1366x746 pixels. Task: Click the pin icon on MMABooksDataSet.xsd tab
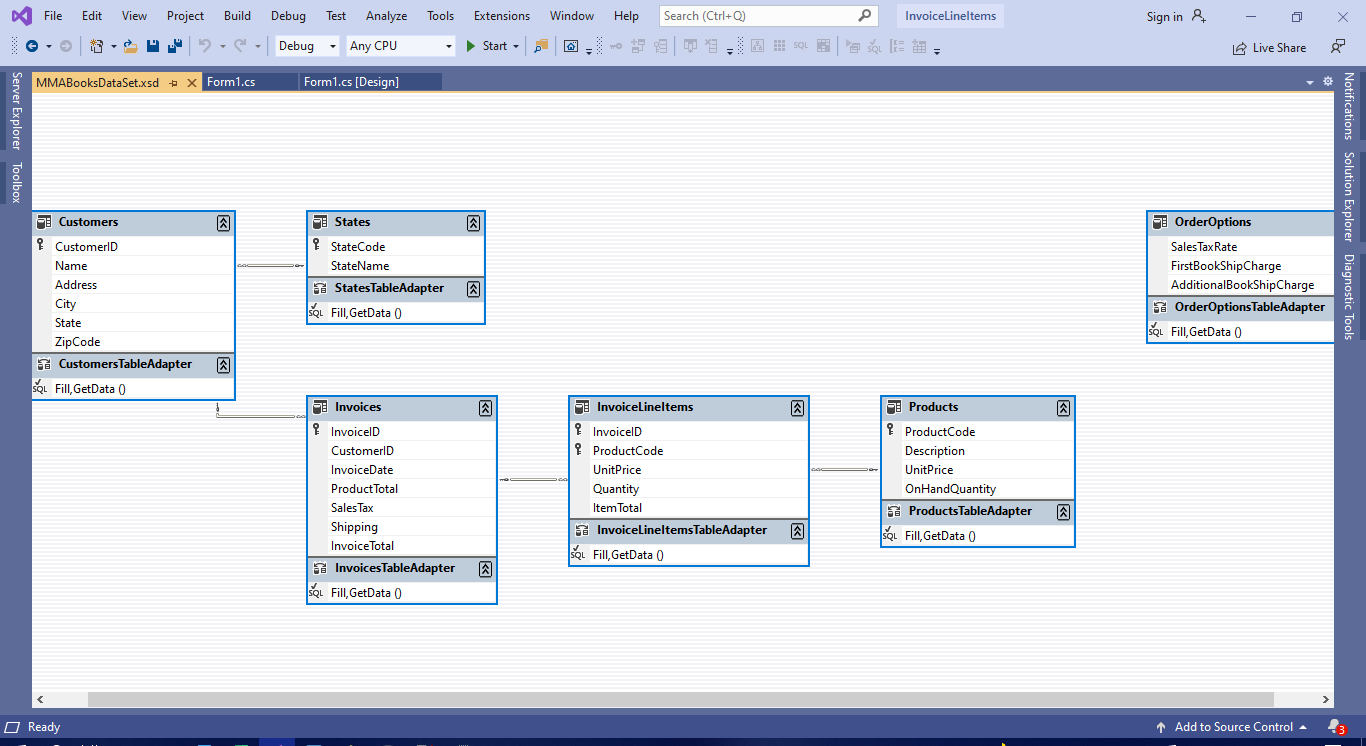(x=173, y=83)
